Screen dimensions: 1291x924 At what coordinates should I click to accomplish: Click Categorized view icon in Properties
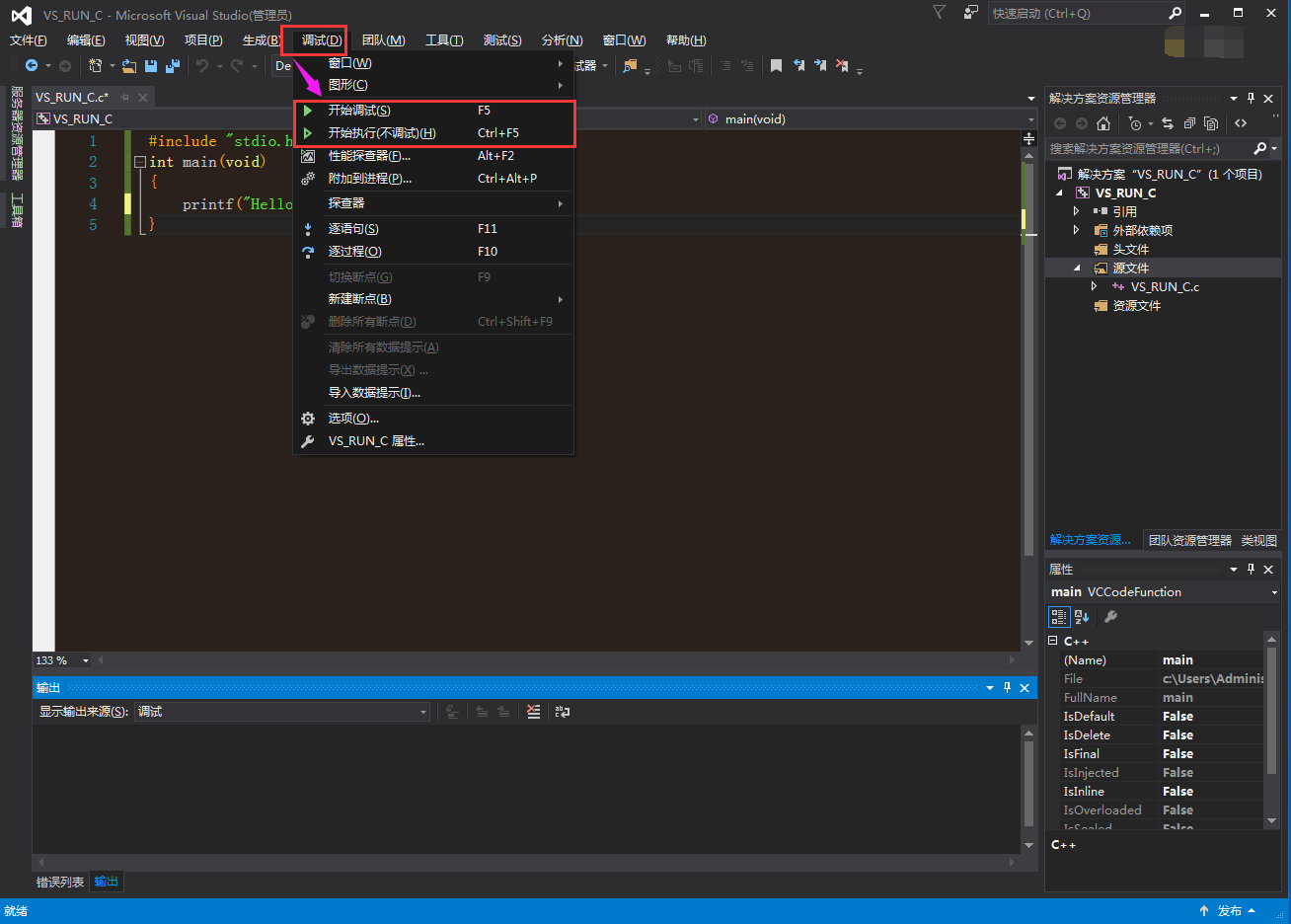click(x=1059, y=617)
